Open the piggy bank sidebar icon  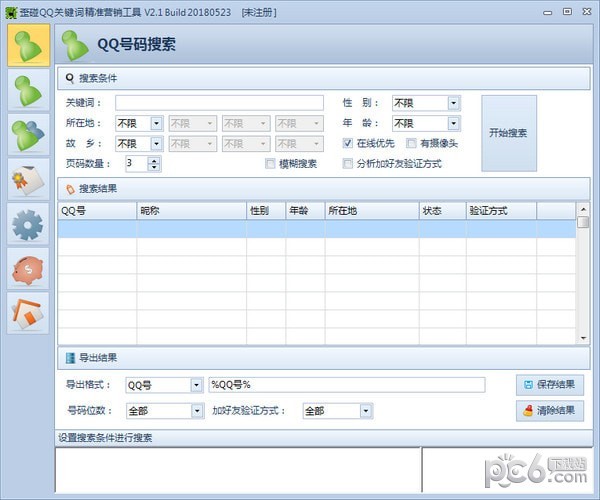tap(28, 269)
